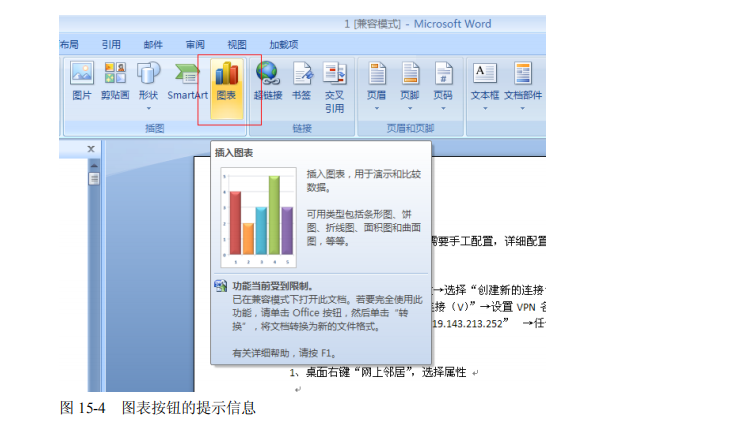Switch to the 布局 ribbon tab
Viewport: 735px width, 430px height.
tap(69, 45)
